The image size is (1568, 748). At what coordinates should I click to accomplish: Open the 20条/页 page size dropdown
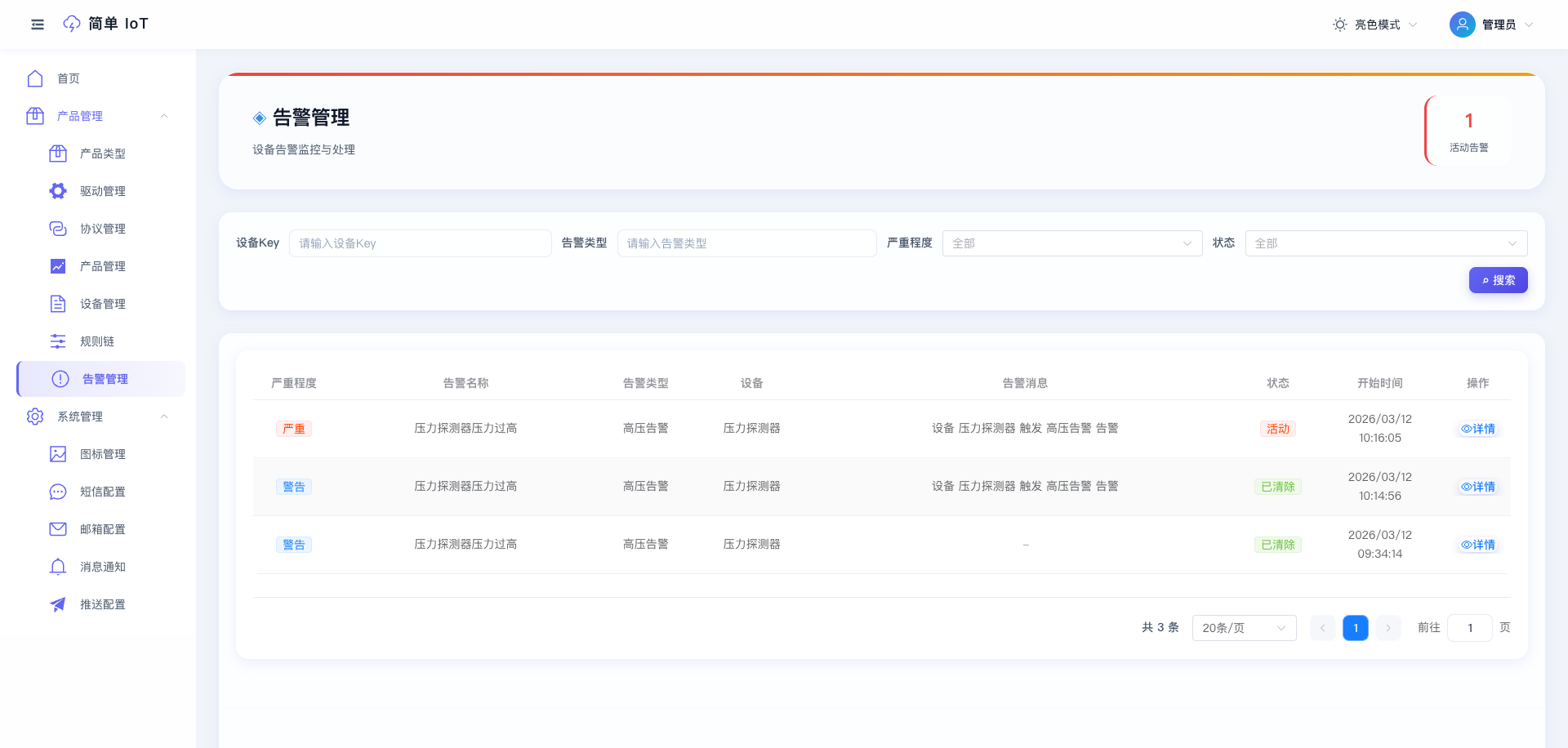[1244, 628]
